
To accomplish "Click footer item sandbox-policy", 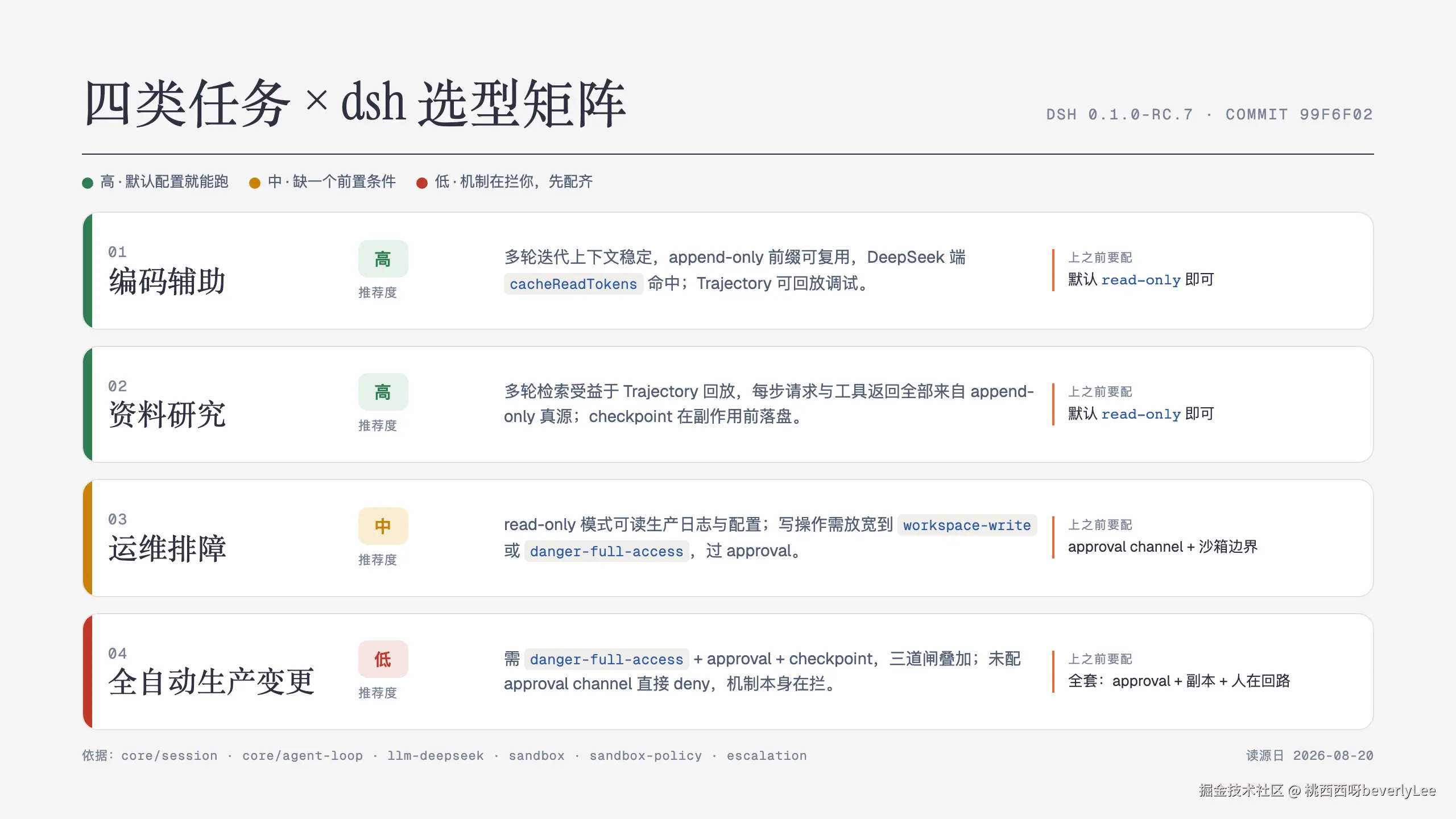I will tap(646, 756).
